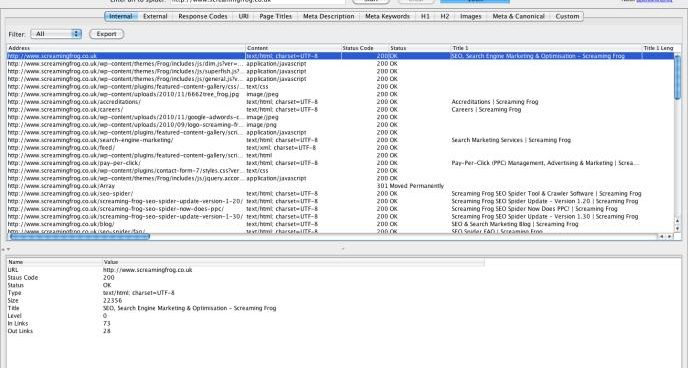Click the scroll-up arrow of vertical scrollbar

pyautogui.click(x=678, y=221)
